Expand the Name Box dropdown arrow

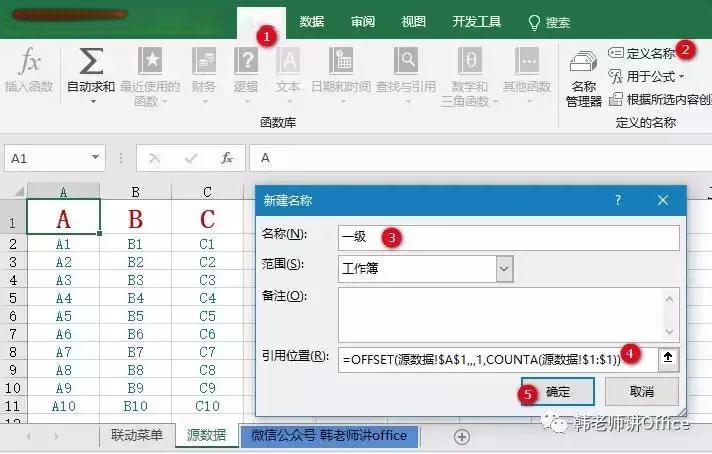[96, 158]
